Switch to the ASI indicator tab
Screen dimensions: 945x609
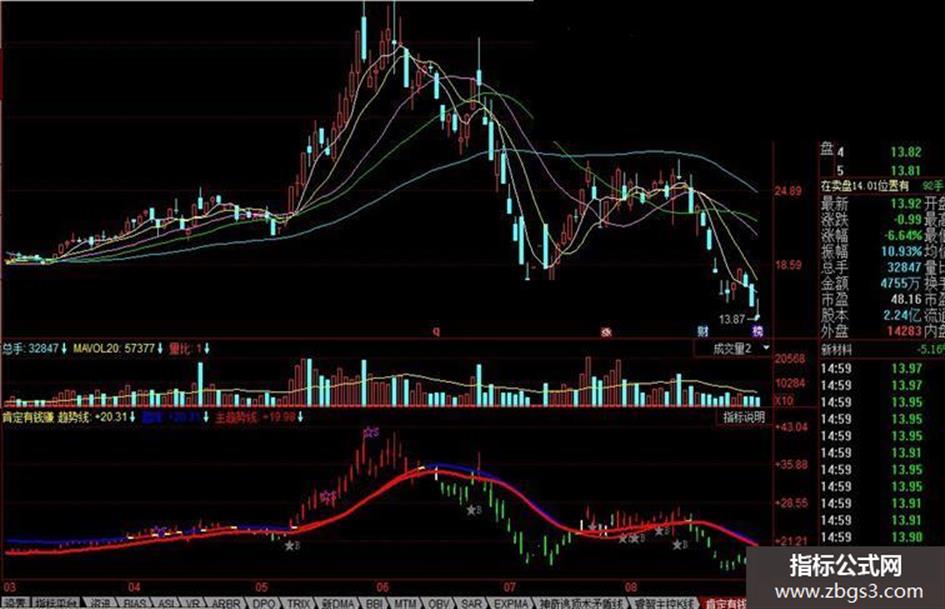[167, 603]
